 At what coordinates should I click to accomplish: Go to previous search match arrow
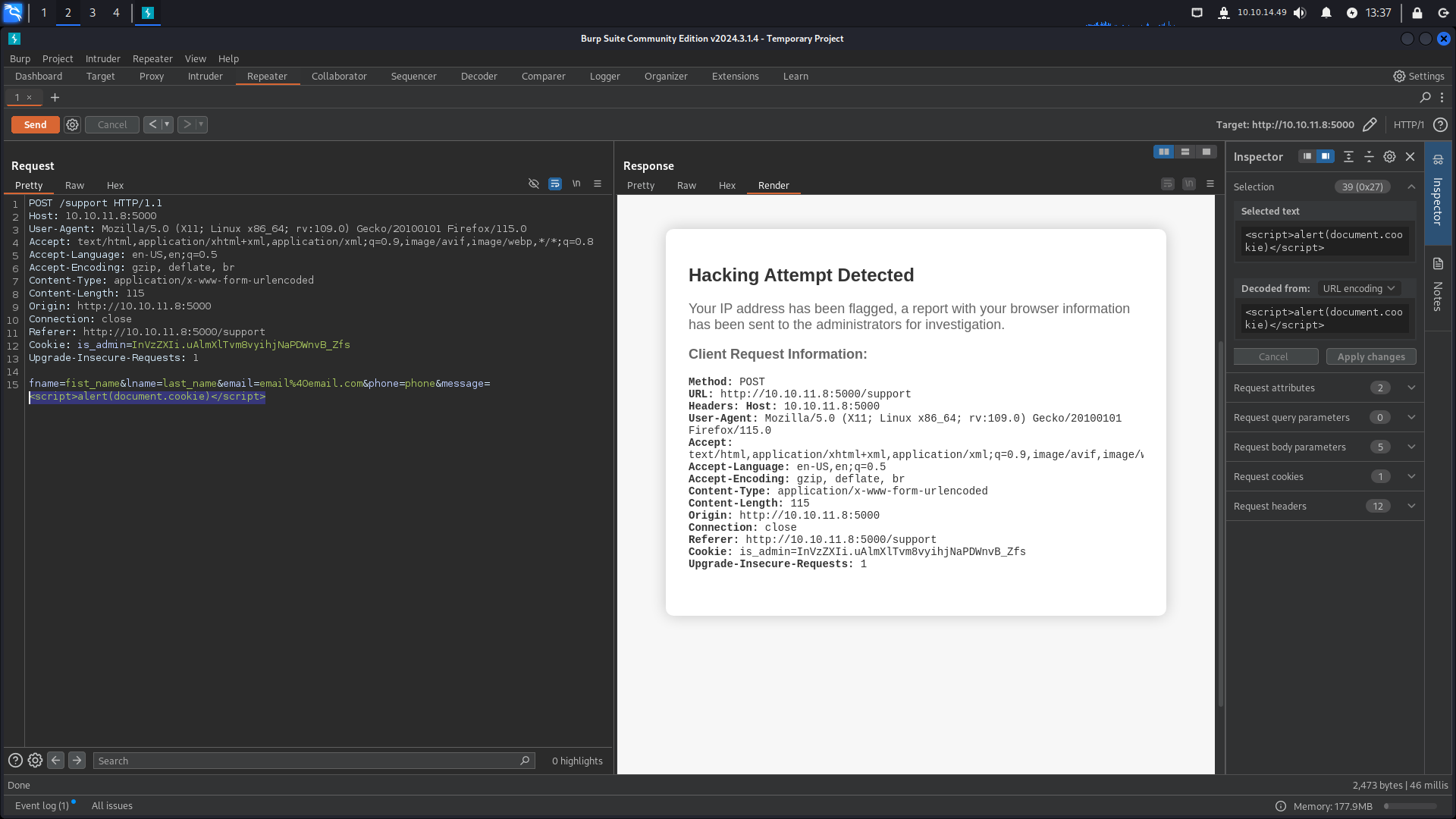tap(55, 760)
